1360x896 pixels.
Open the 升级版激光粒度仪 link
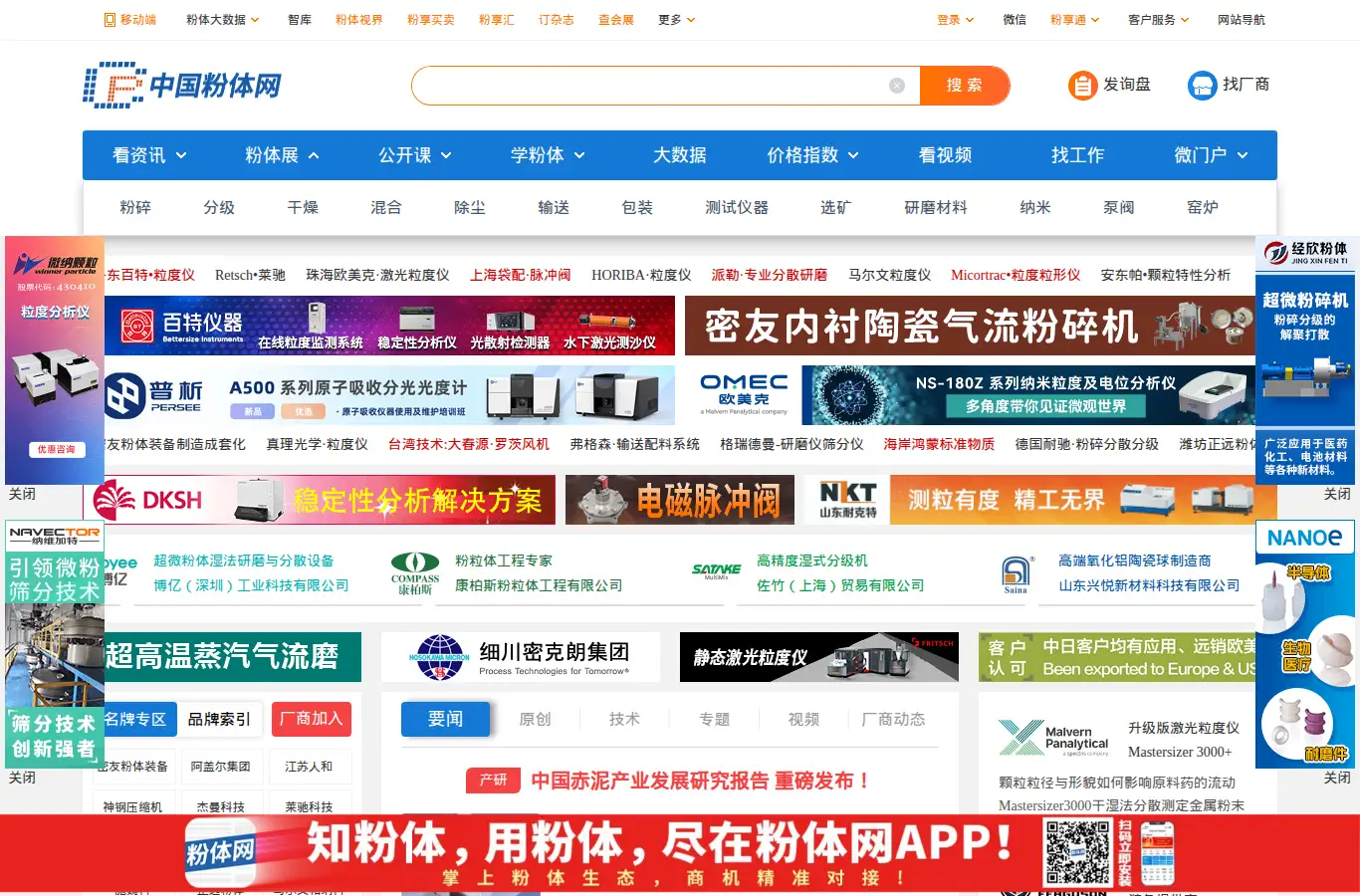pyautogui.click(x=1184, y=728)
